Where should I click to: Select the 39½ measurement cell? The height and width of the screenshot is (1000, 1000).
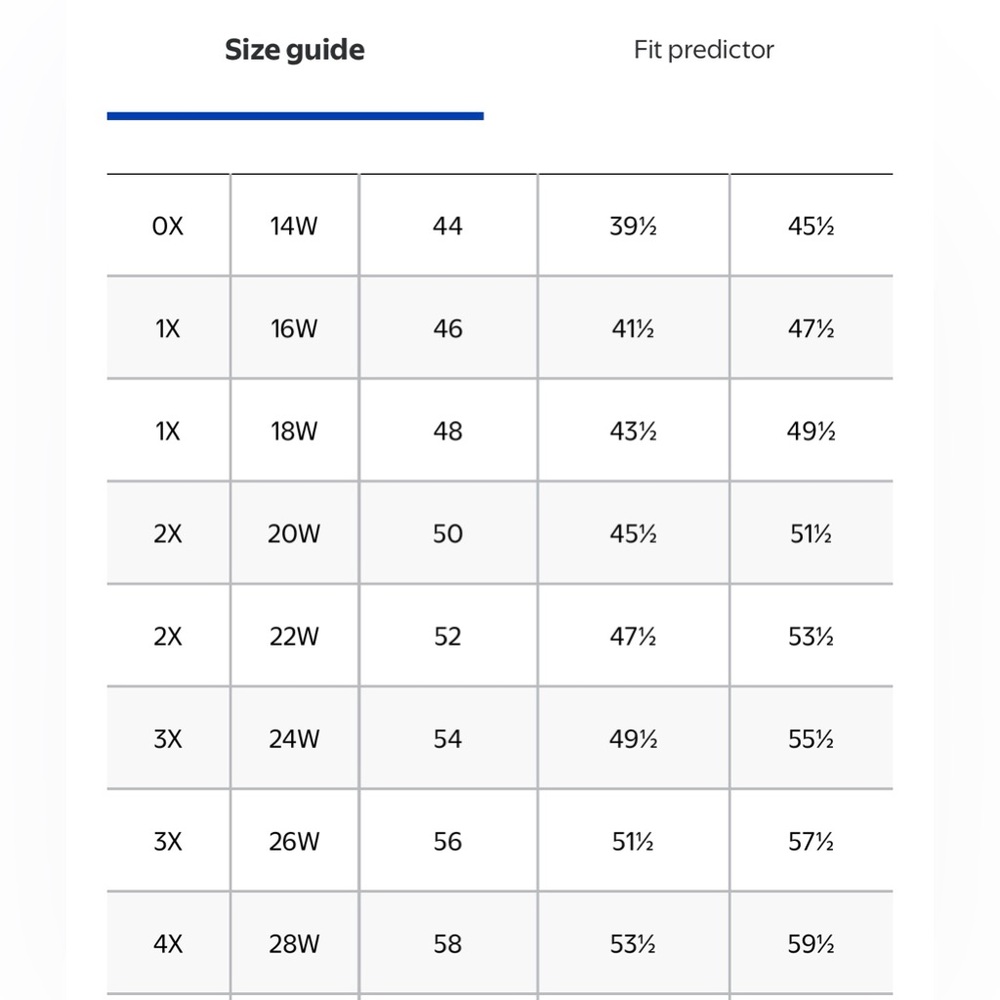click(x=633, y=226)
